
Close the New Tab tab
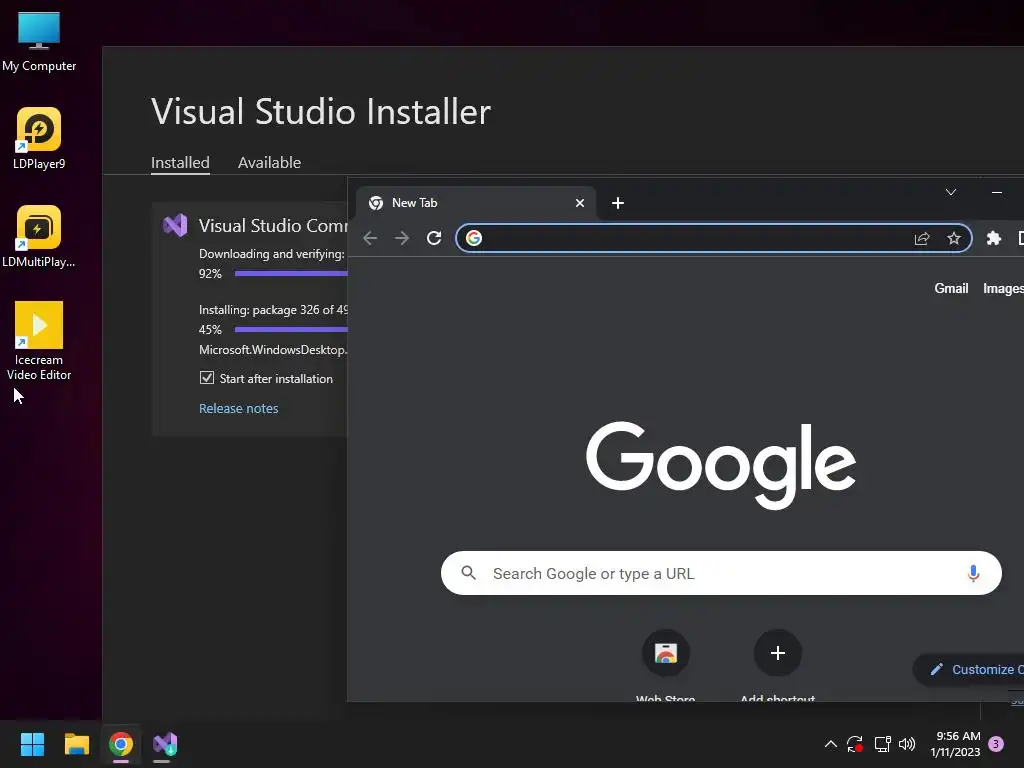pyautogui.click(x=580, y=203)
